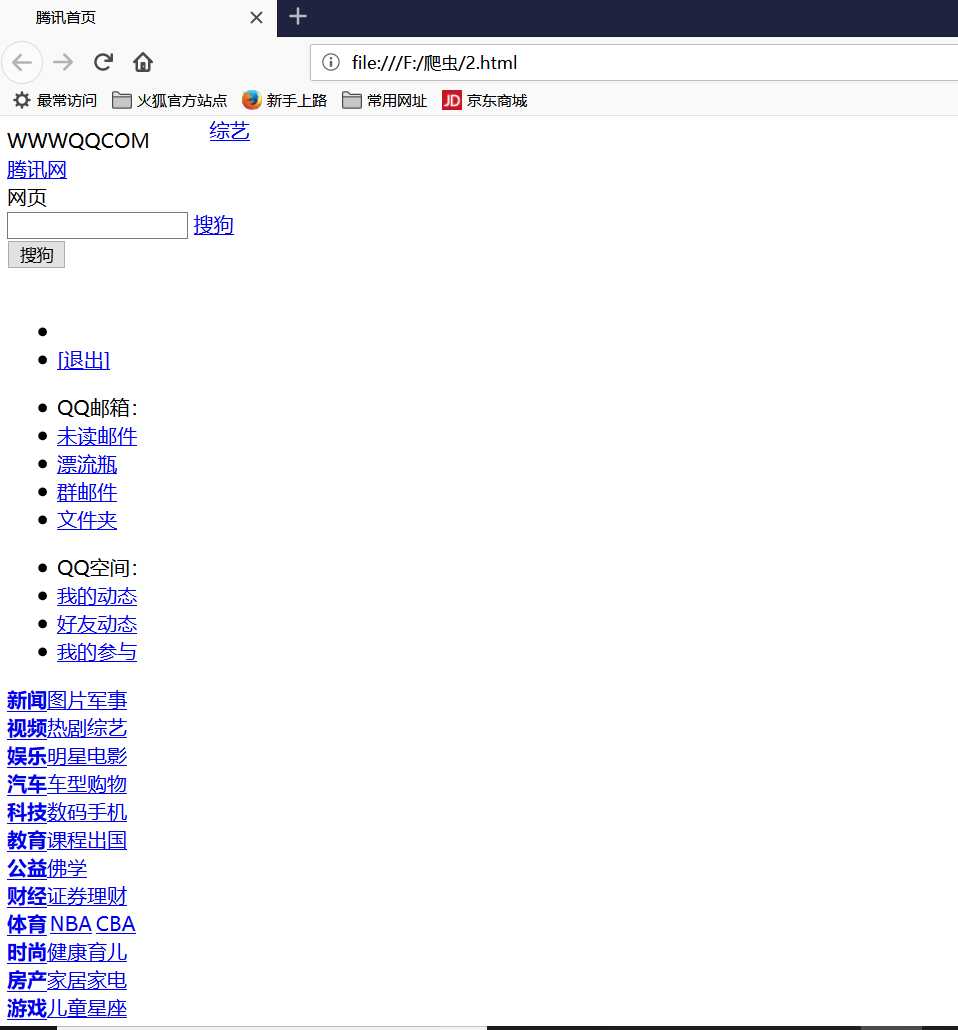Click the NBA link
Screen dimensions: 958x1030
[71, 924]
